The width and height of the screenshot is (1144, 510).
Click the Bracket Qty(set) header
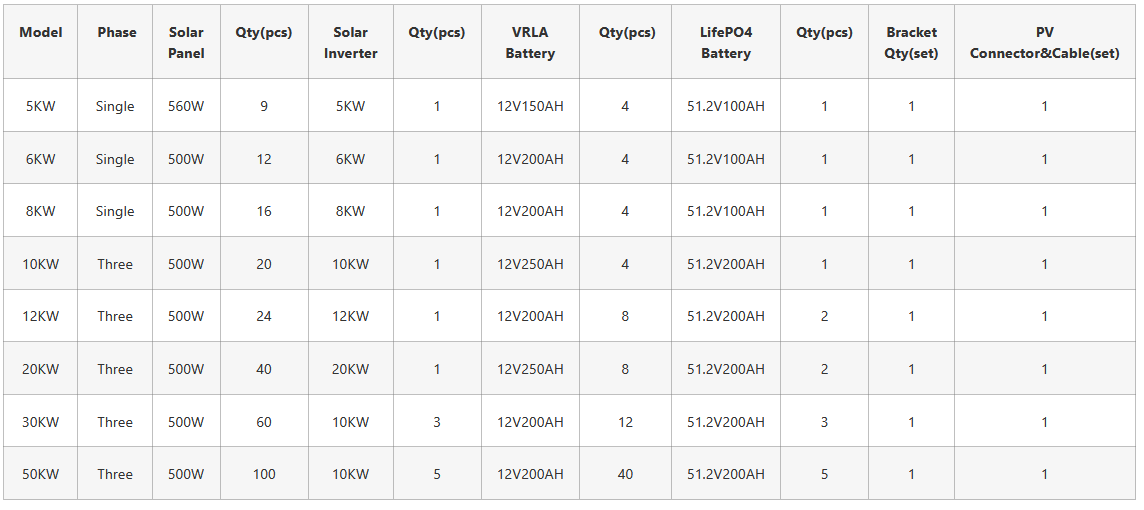pos(911,42)
